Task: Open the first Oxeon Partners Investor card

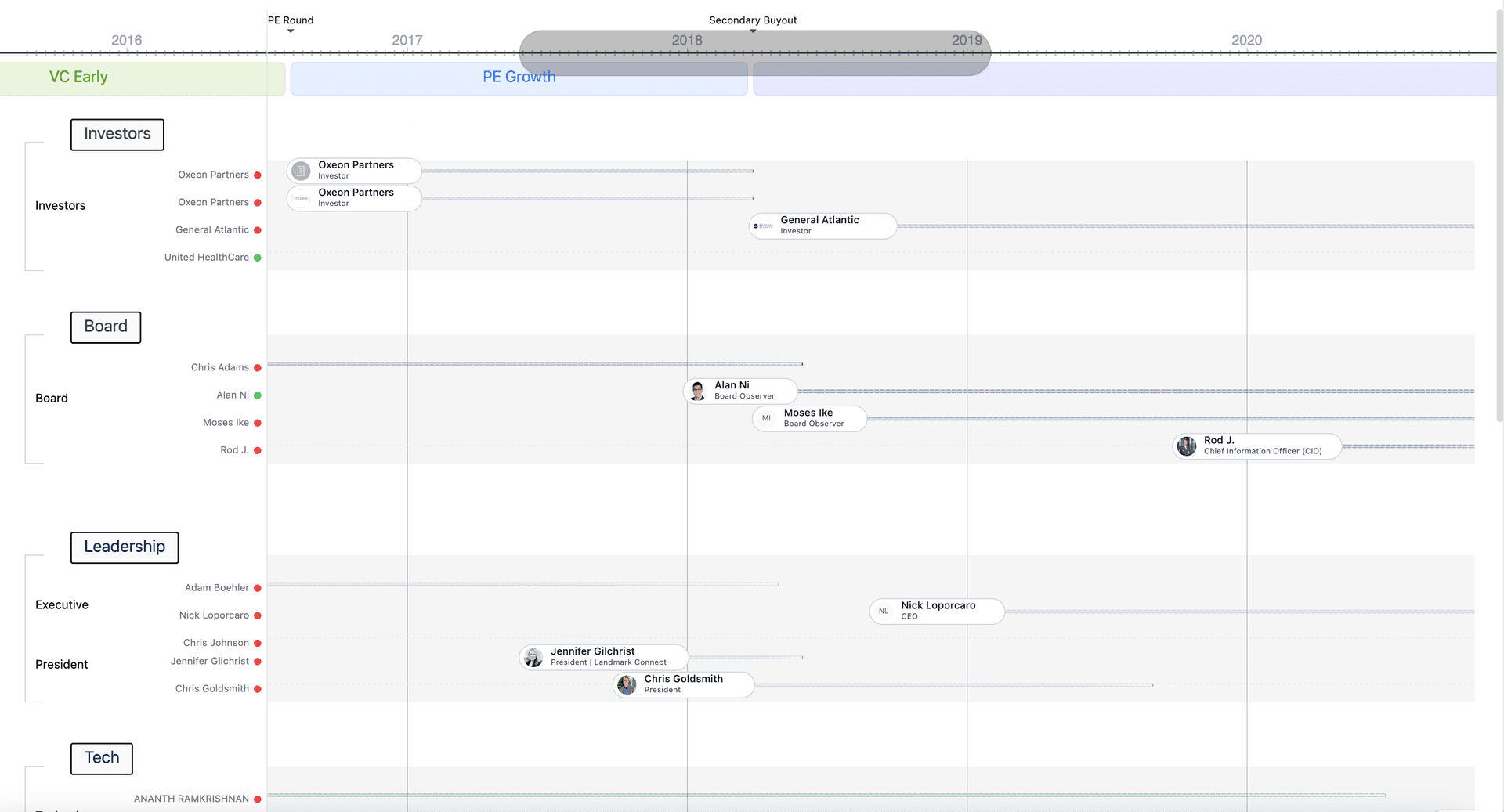Action: pos(354,171)
